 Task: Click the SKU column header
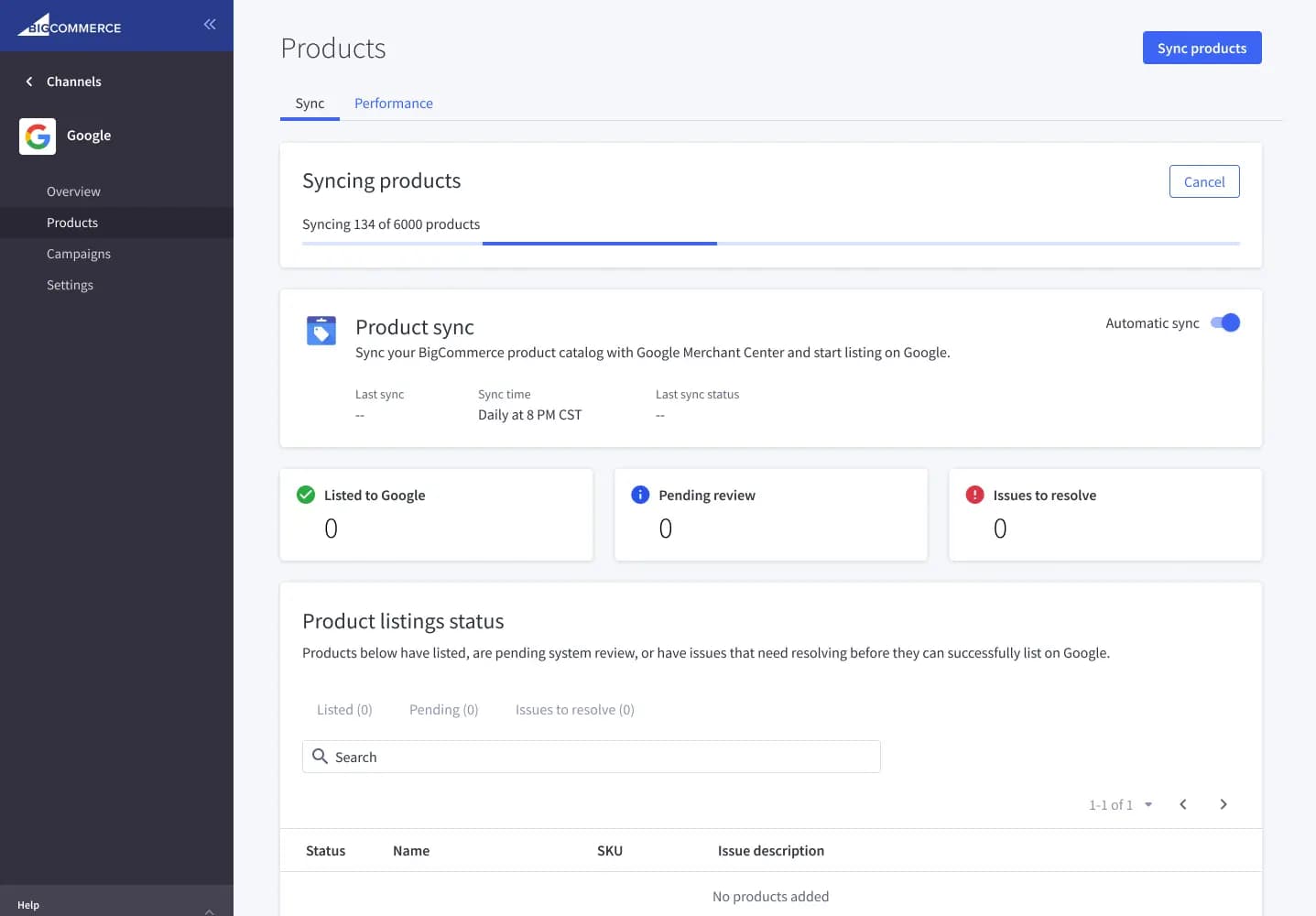(610, 851)
